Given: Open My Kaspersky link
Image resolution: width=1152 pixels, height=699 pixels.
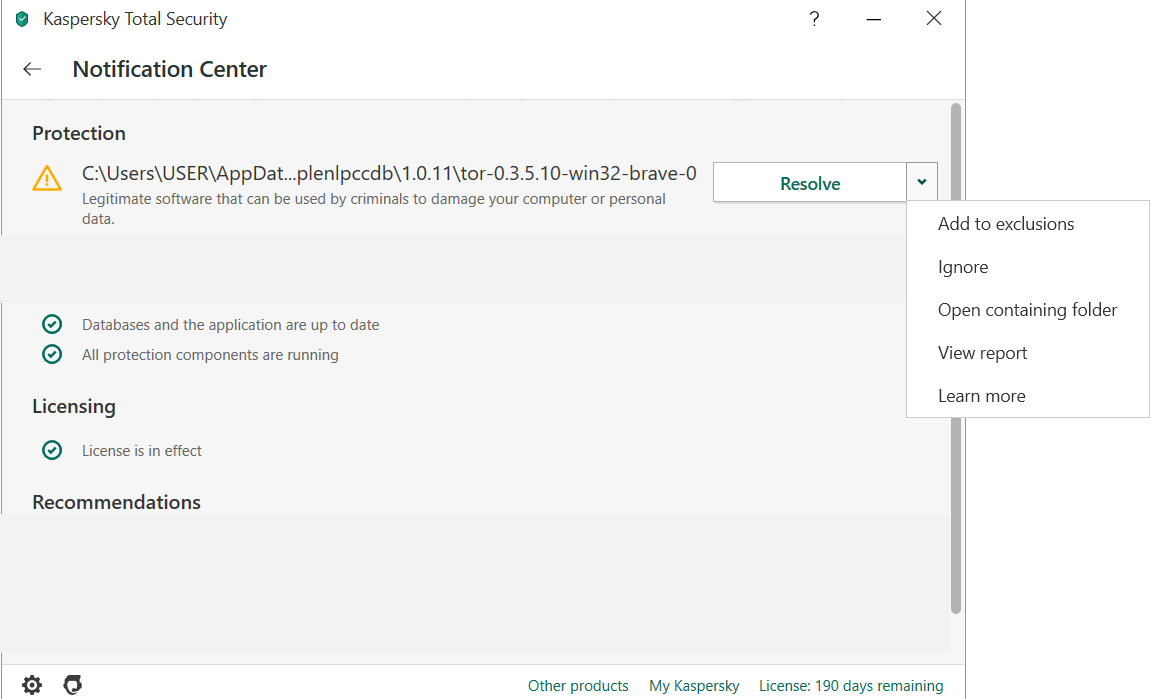Looking at the screenshot, I should [x=694, y=686].
